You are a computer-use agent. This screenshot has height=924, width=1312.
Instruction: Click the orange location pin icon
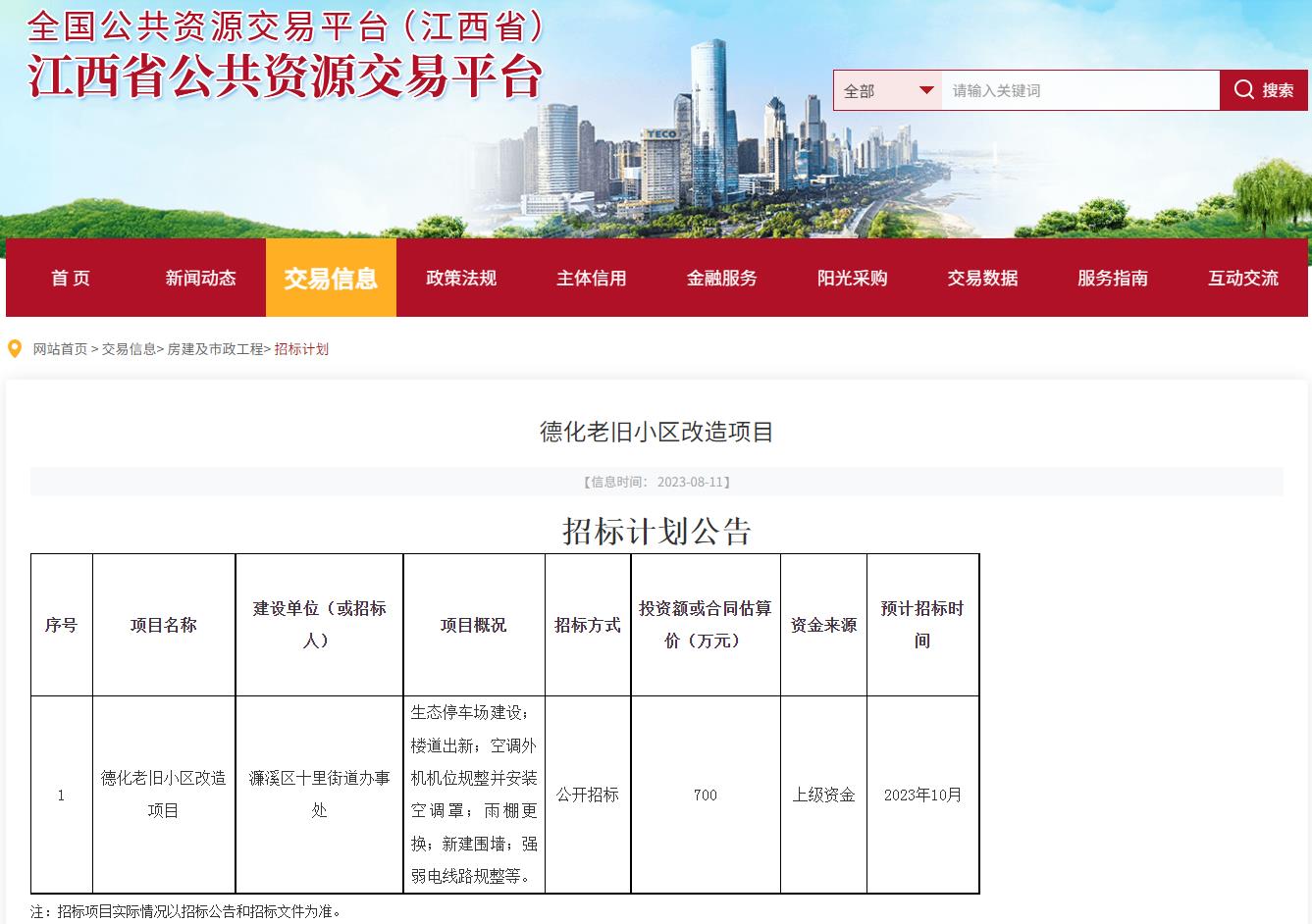(x=15, y=349)
